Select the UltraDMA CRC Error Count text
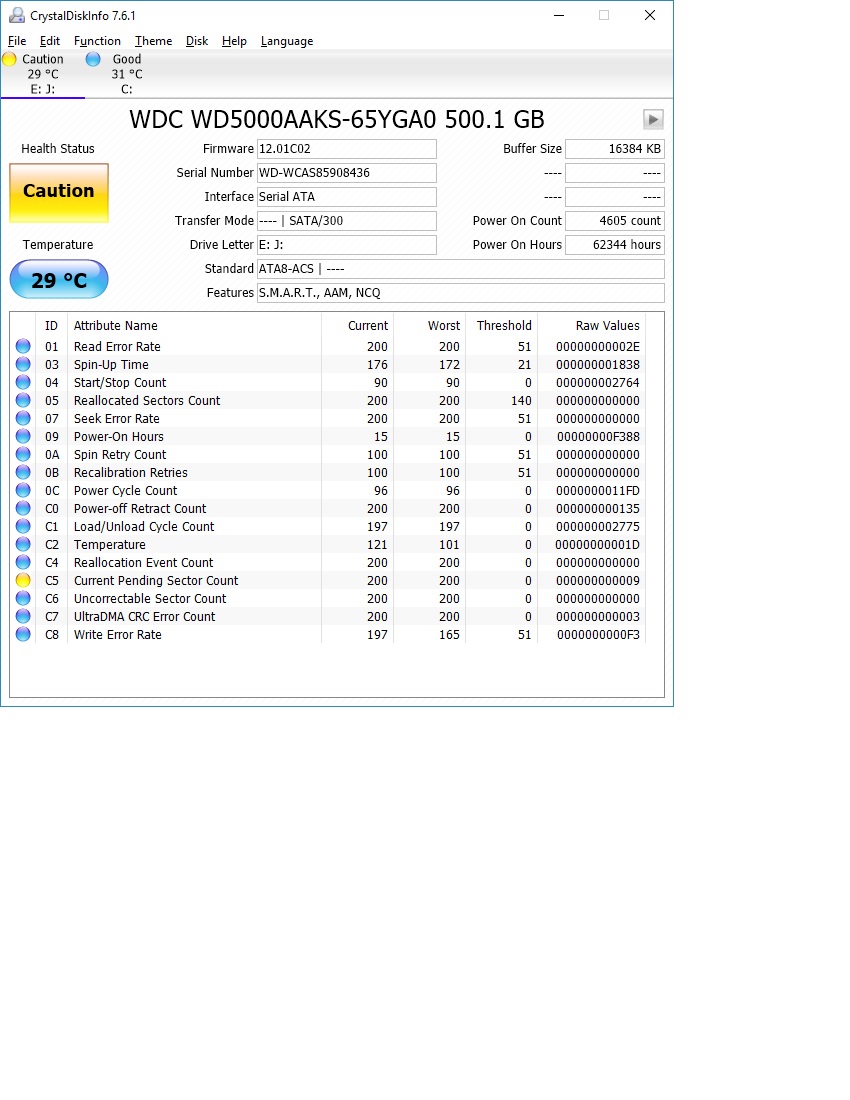Viewport: 850px width, 1100px height. [x=144, y=617]
